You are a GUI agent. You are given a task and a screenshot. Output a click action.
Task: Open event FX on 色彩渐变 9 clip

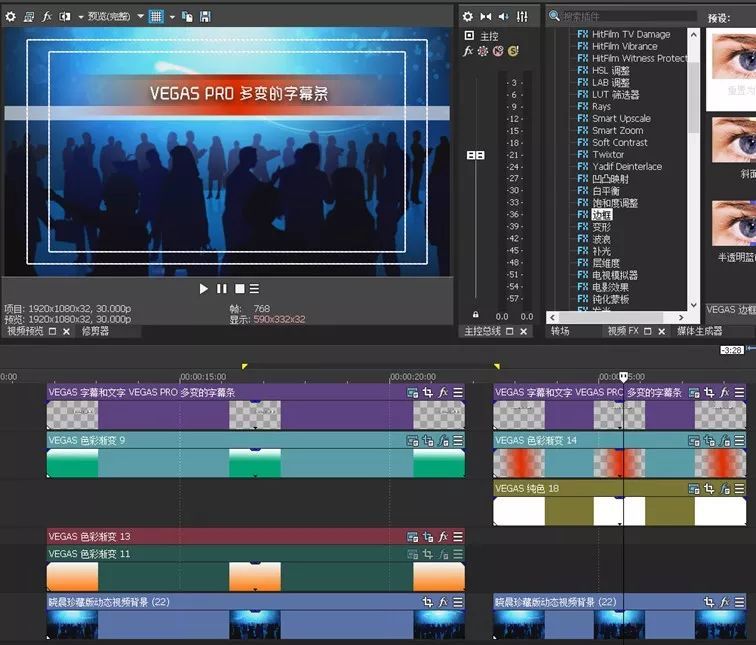443,441
